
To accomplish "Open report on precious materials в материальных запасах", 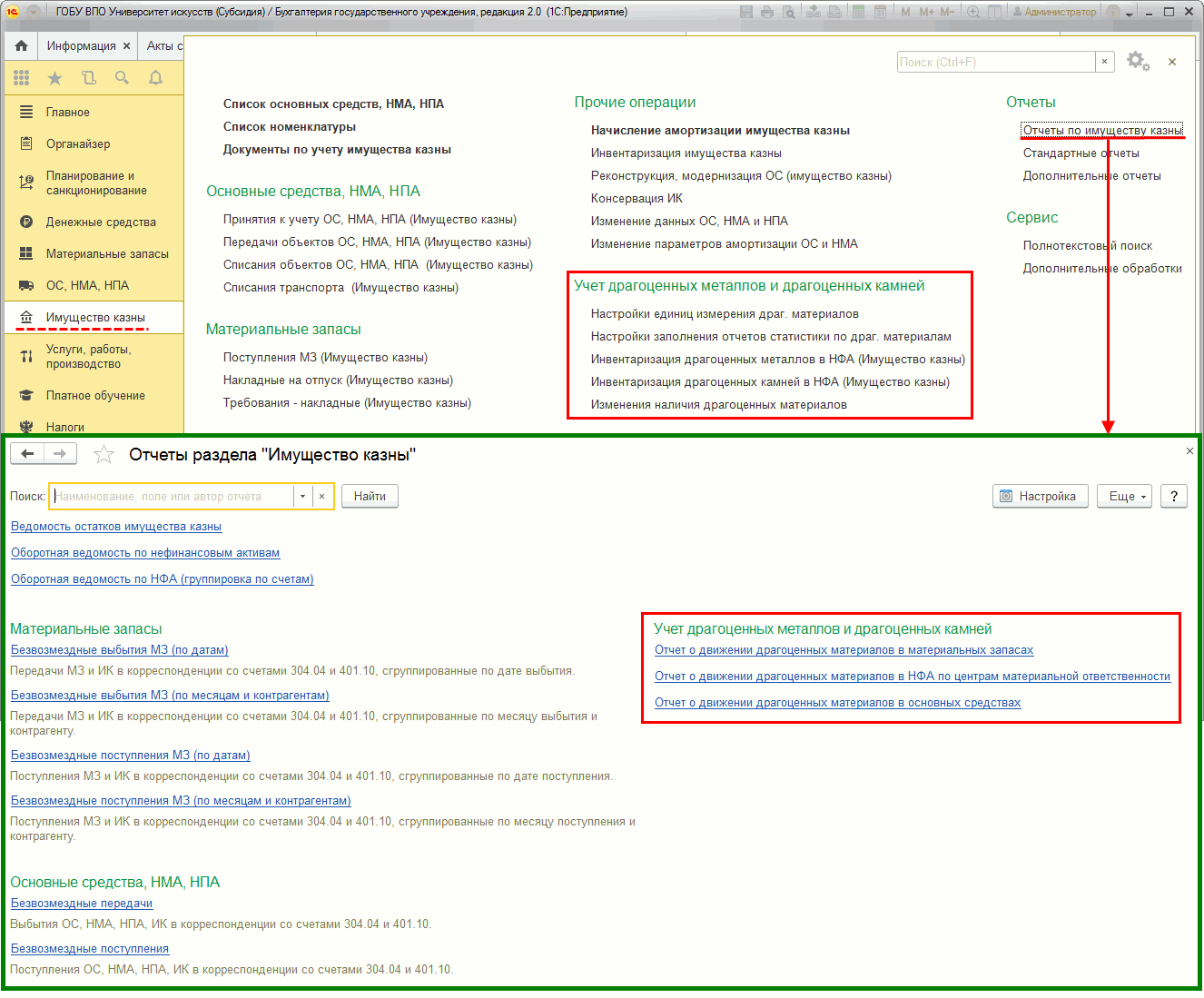I will click(x=844, y=650).
